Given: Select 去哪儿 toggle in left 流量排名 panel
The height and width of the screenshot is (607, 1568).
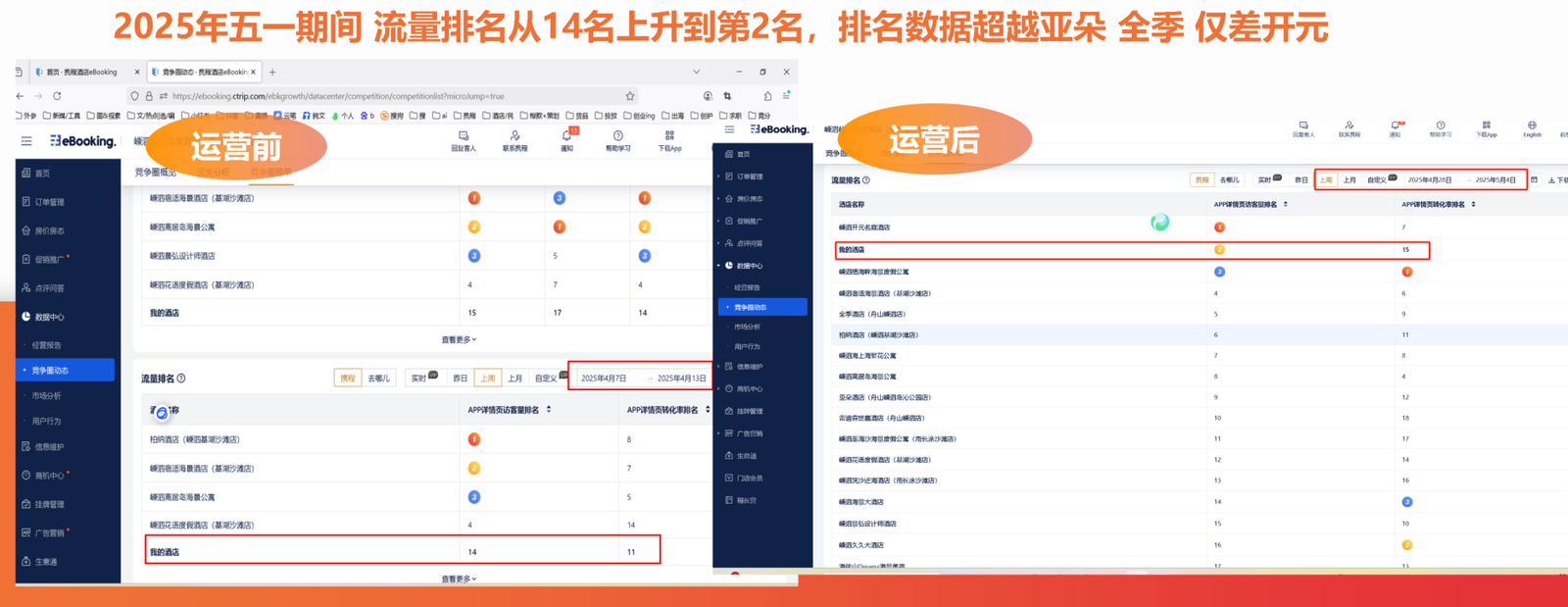Looking at the screenshot, I should tap(378, 379).
